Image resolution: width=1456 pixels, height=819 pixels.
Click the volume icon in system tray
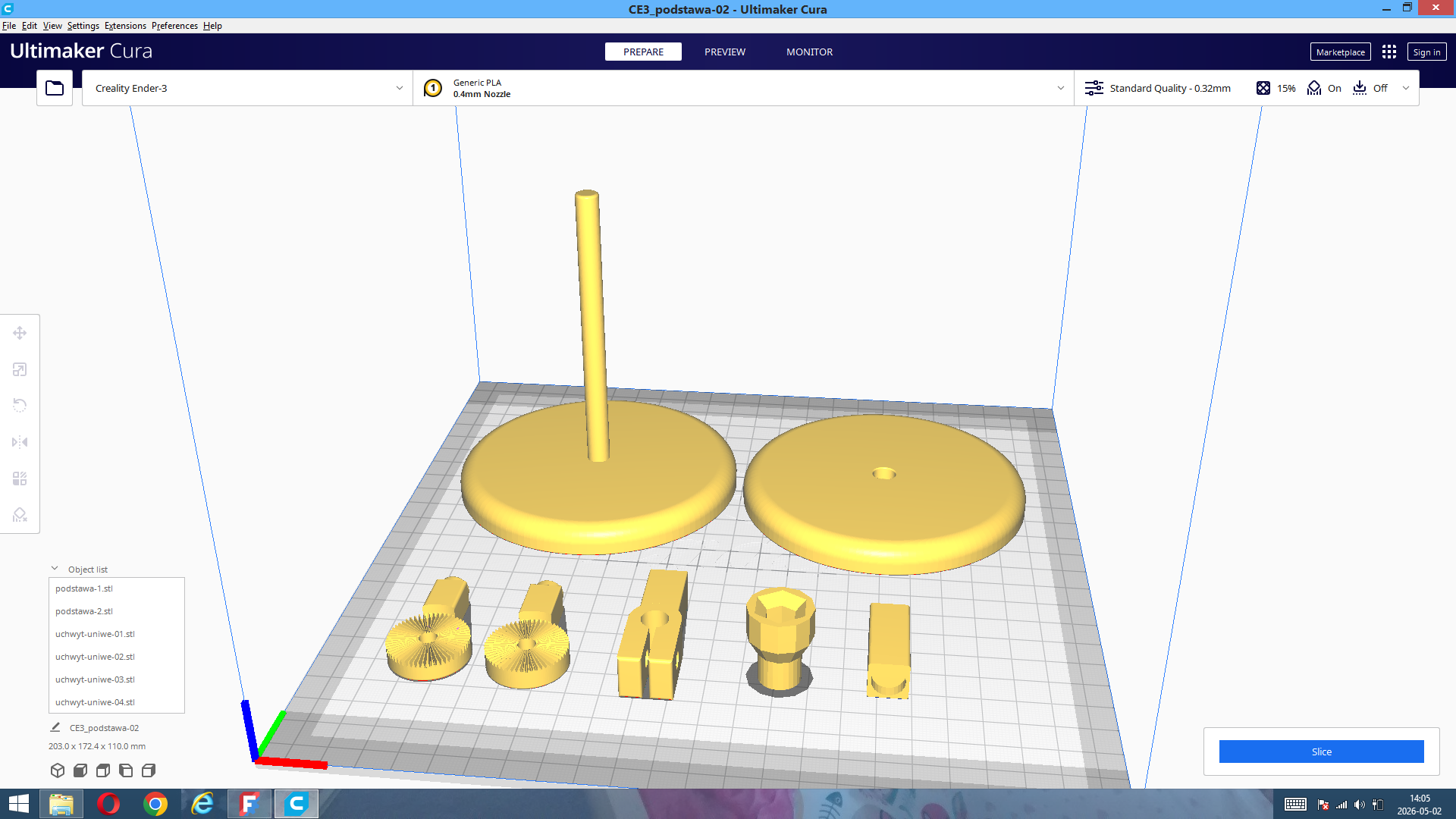(1359, 805)
